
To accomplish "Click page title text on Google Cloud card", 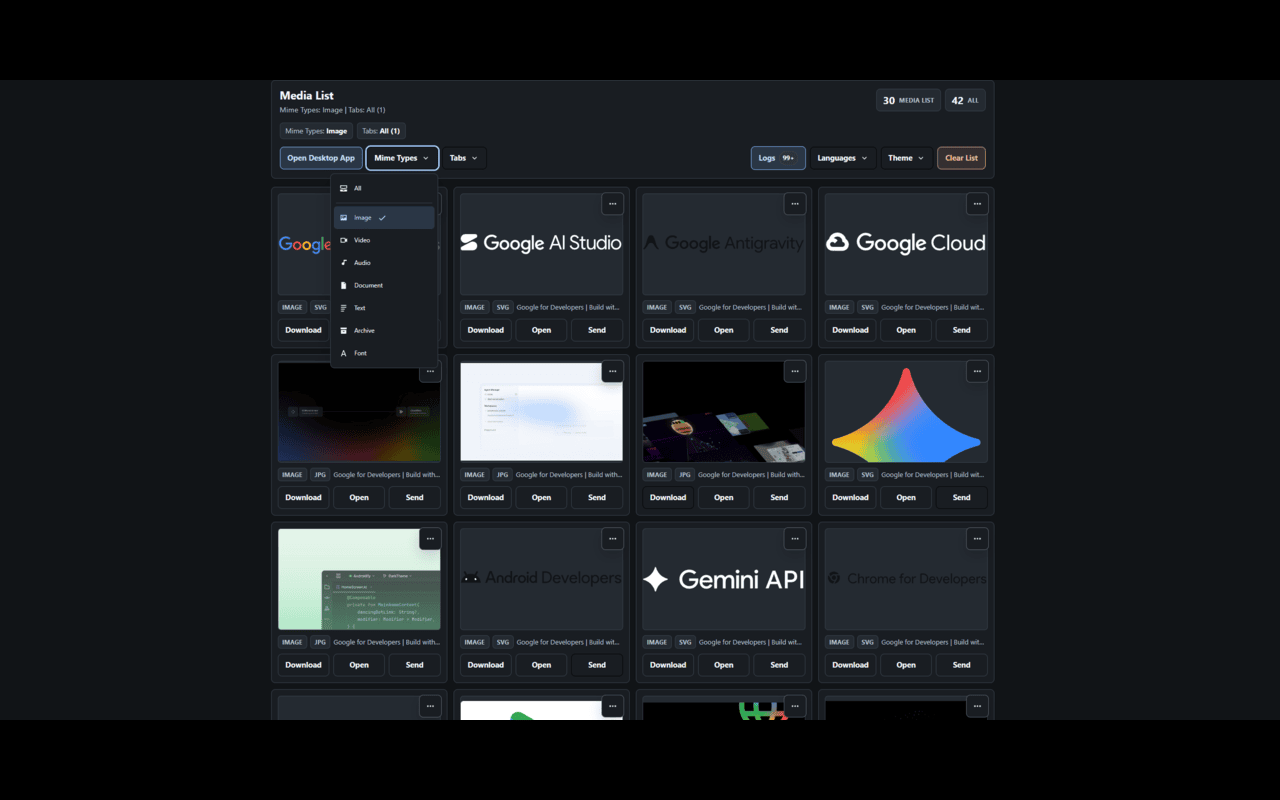I will pyautogui.click(x=933, y=308).
